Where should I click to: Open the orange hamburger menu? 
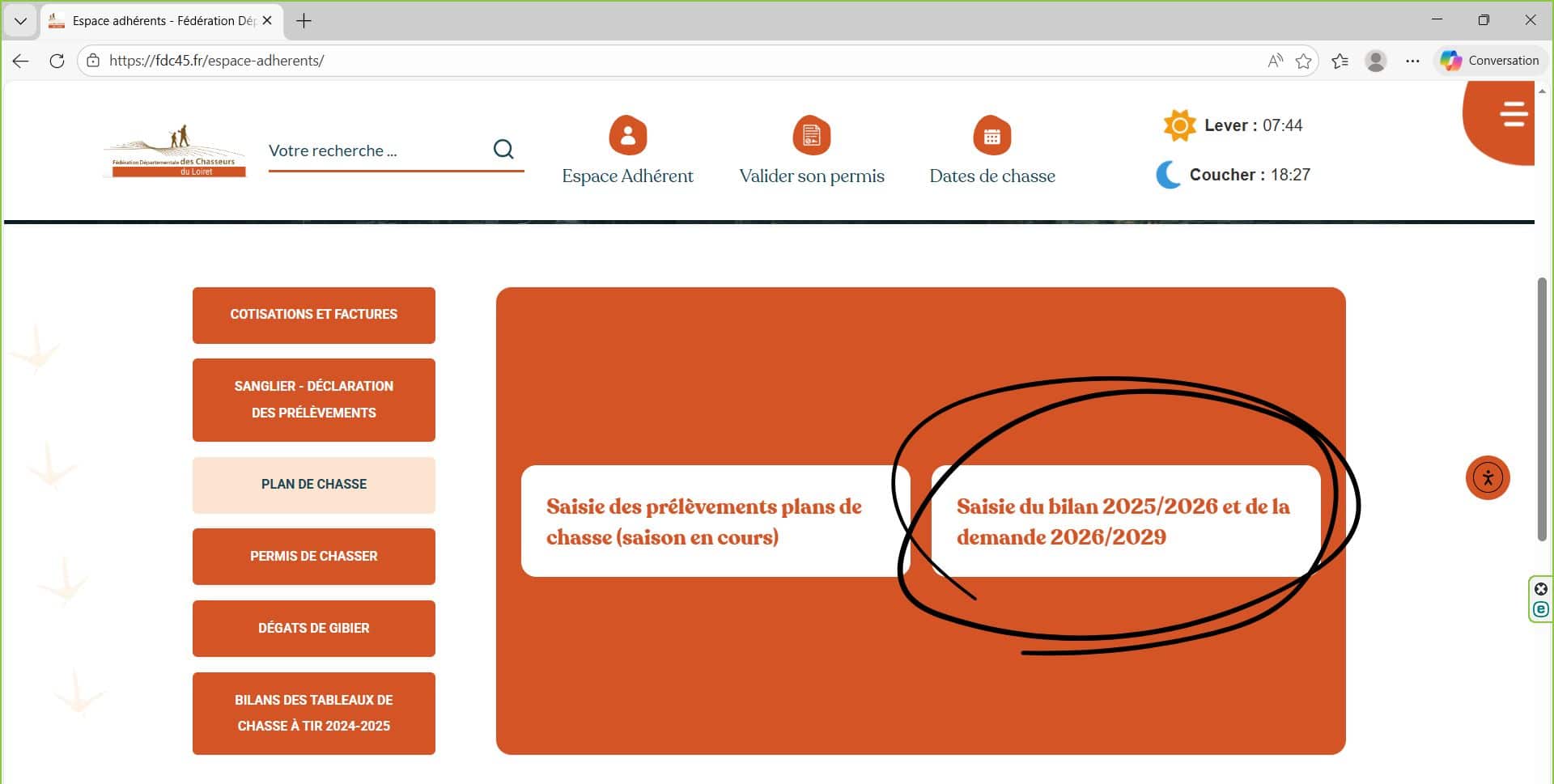1512,114
